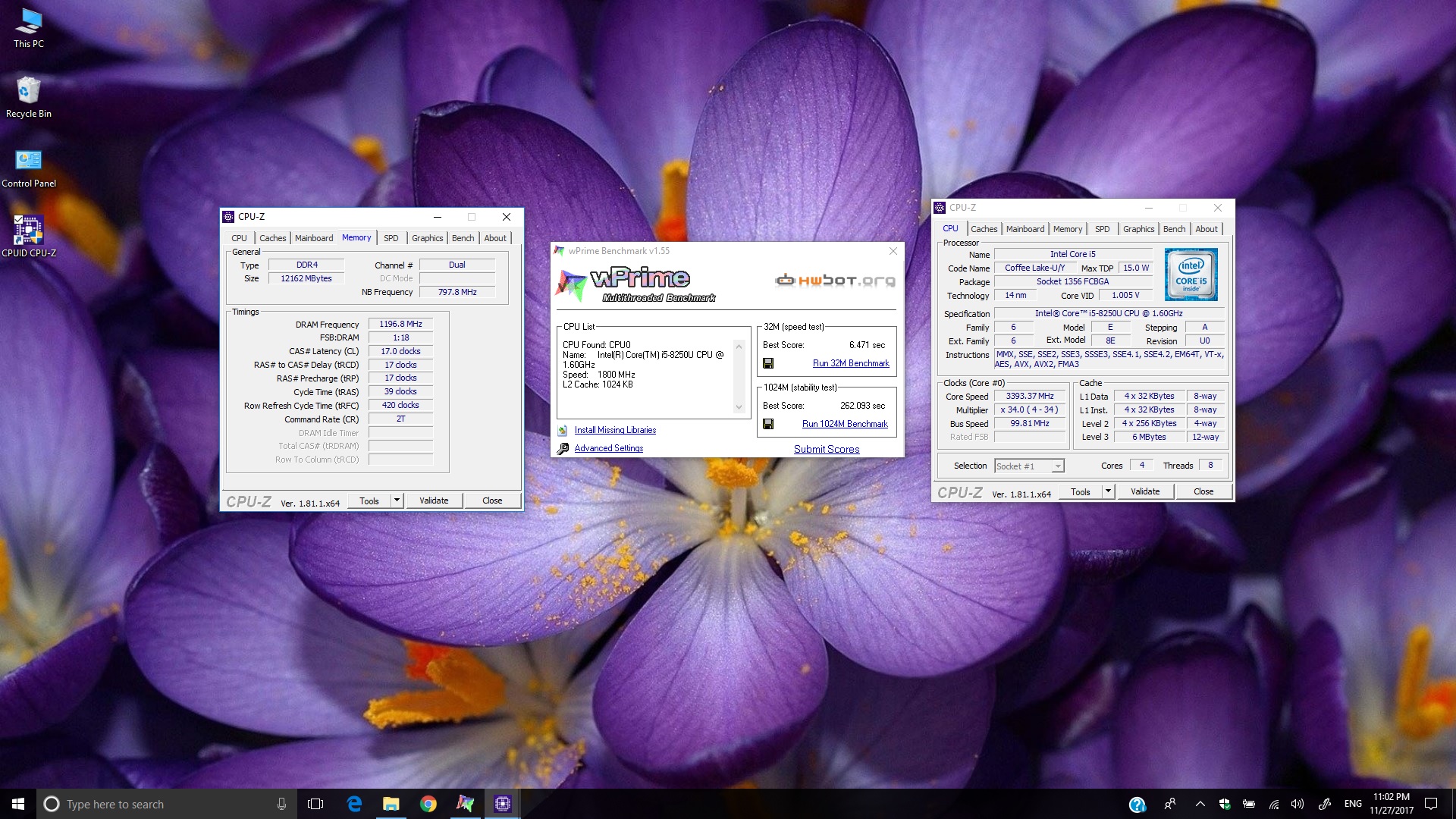Open the People tray icon
Screen dimensions: 1456x819
click(1170, 804)
